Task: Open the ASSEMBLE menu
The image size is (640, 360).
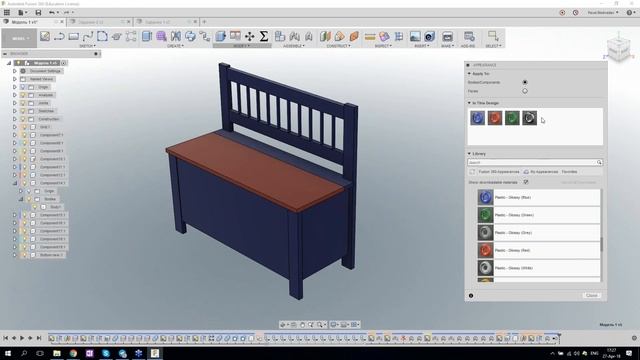Action: pos(293,46)
